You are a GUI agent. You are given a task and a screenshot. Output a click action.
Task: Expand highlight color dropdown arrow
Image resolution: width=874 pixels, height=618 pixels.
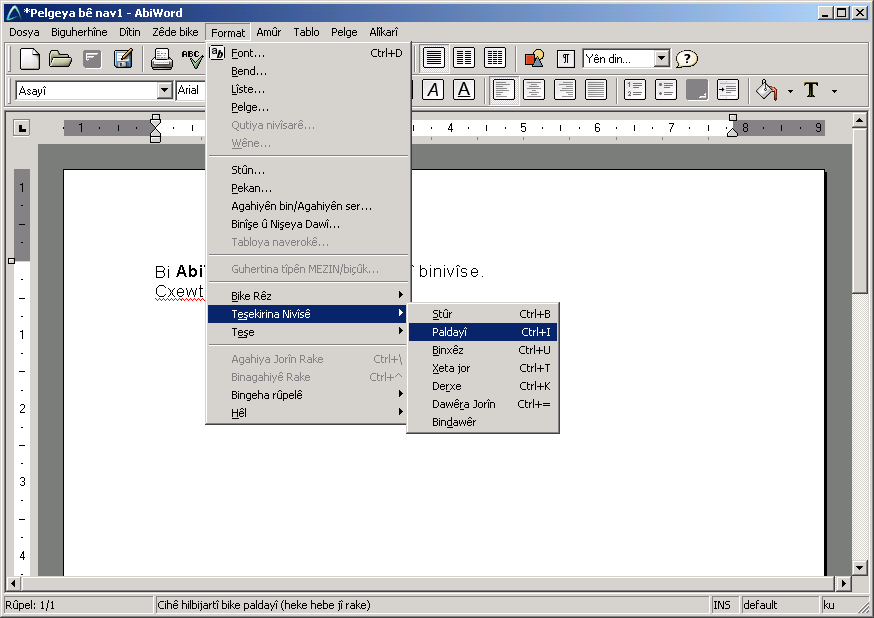790,91
